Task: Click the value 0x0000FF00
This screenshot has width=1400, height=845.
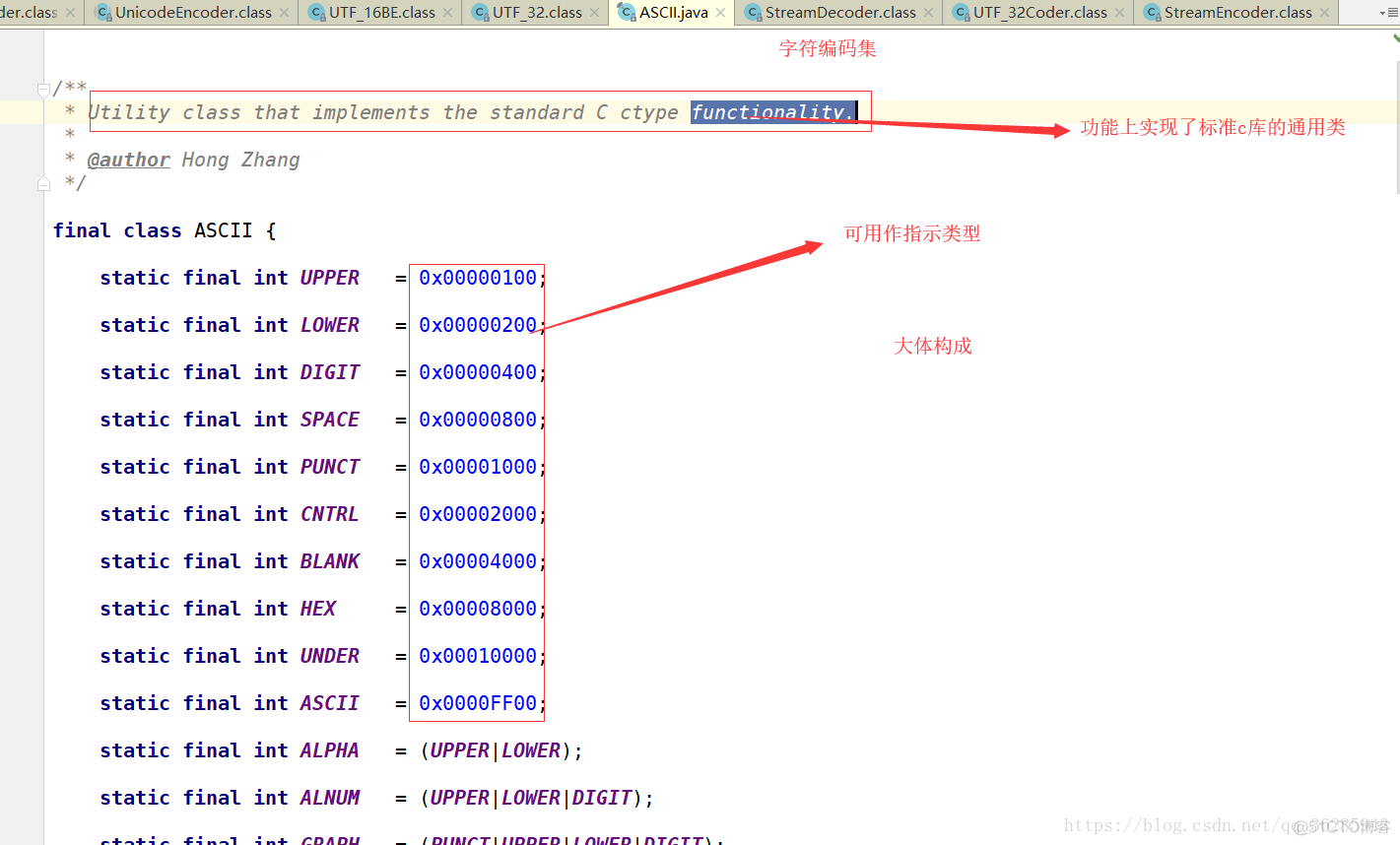Action: coord(478,703)
